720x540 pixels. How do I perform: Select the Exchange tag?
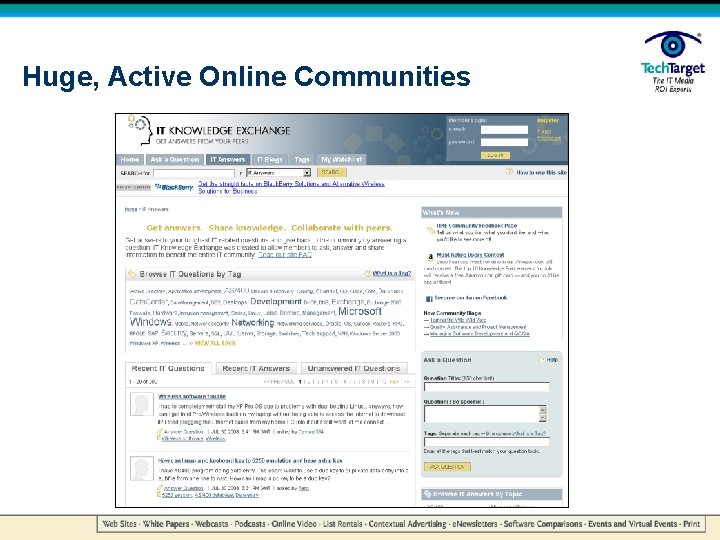[x=348, y=302]
